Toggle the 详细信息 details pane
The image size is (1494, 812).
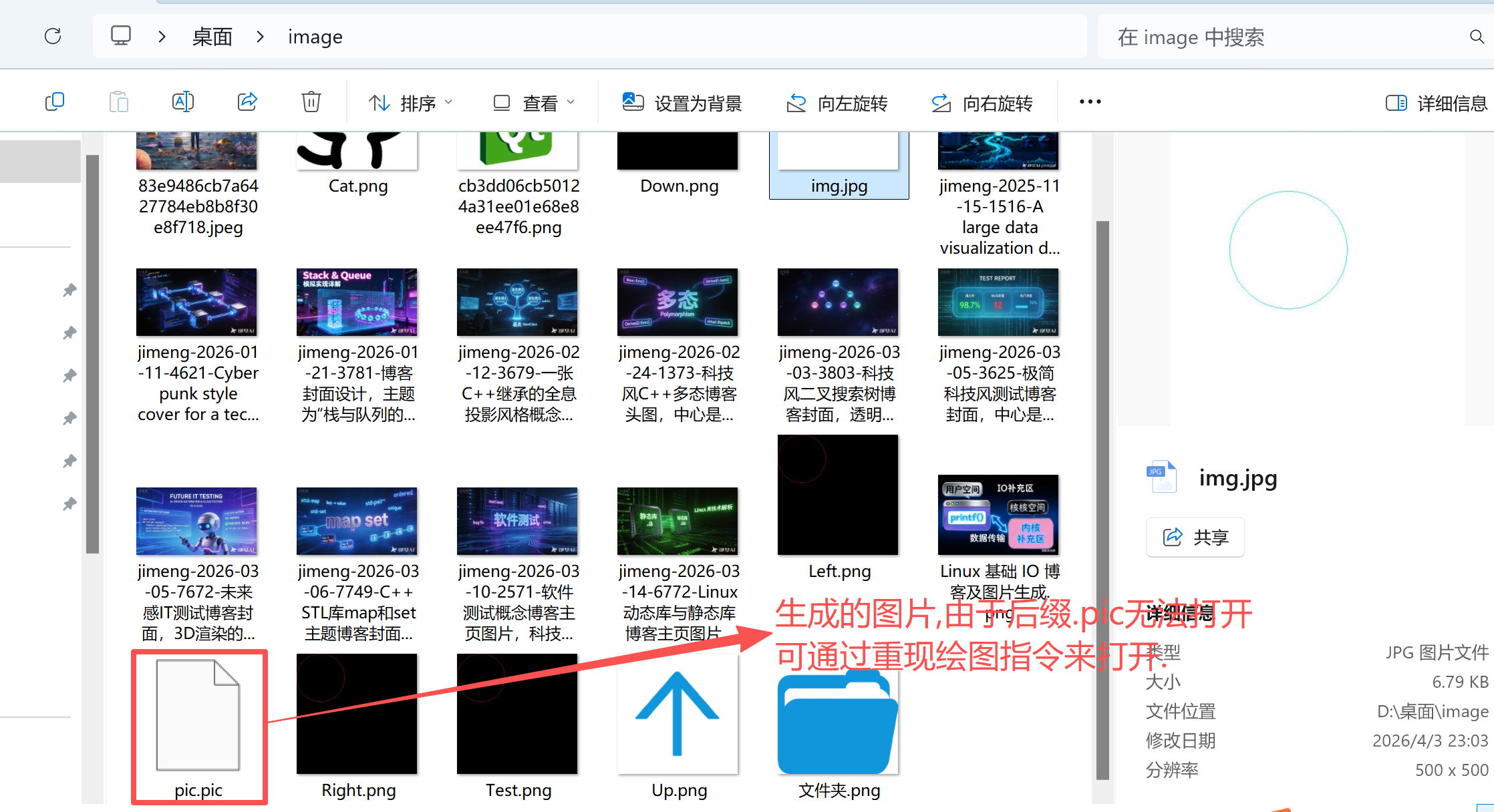1436,103
